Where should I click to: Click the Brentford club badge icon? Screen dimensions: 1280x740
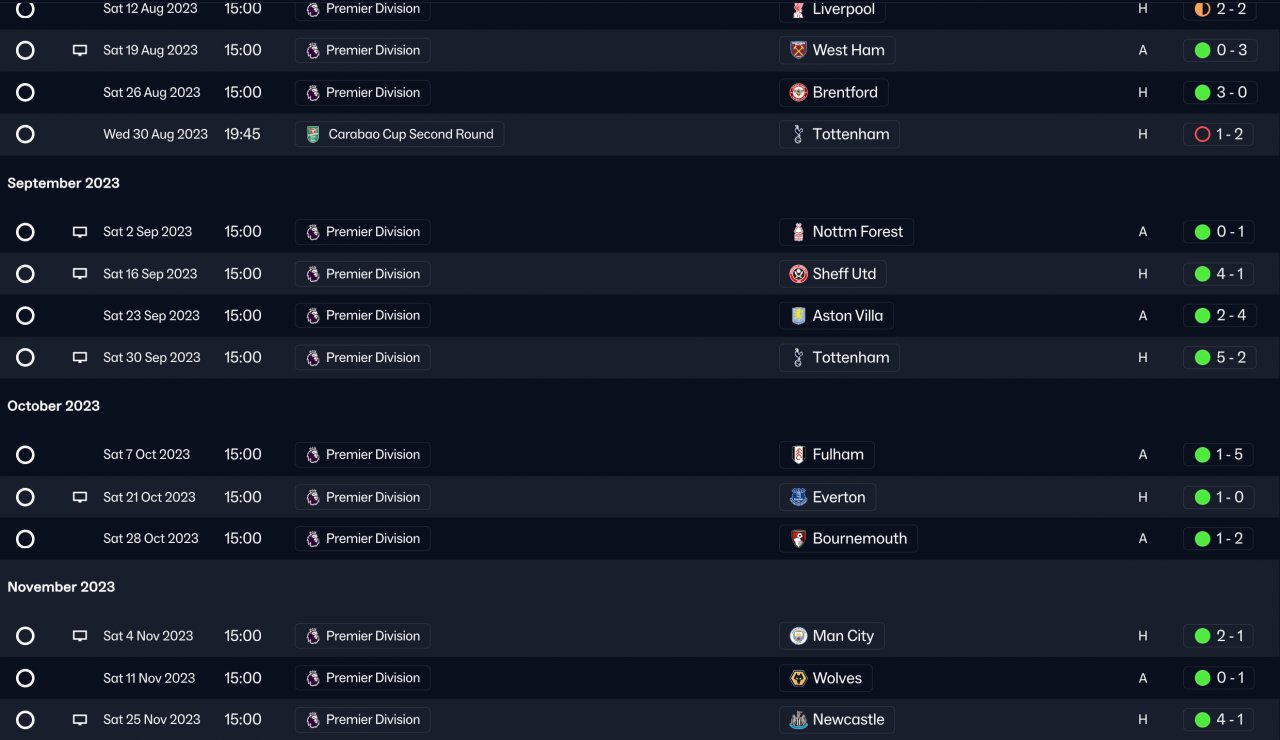(798, 93)
